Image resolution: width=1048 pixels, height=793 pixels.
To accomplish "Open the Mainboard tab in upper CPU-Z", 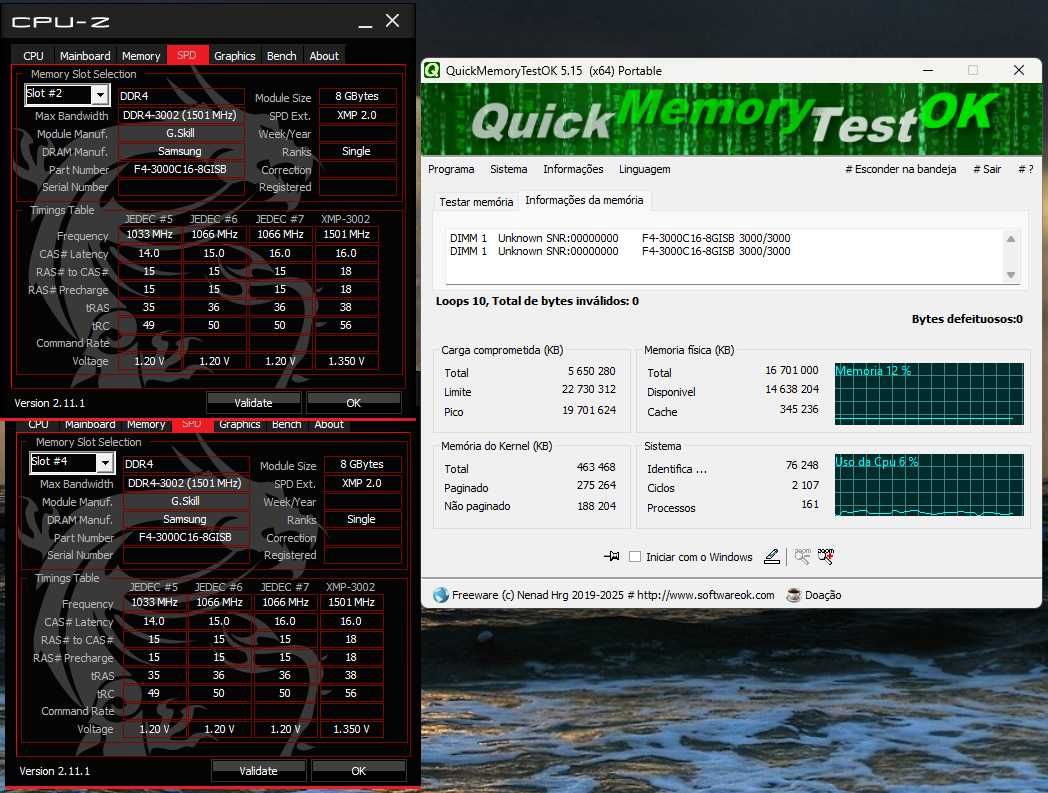I will click(x=85, y=56).
